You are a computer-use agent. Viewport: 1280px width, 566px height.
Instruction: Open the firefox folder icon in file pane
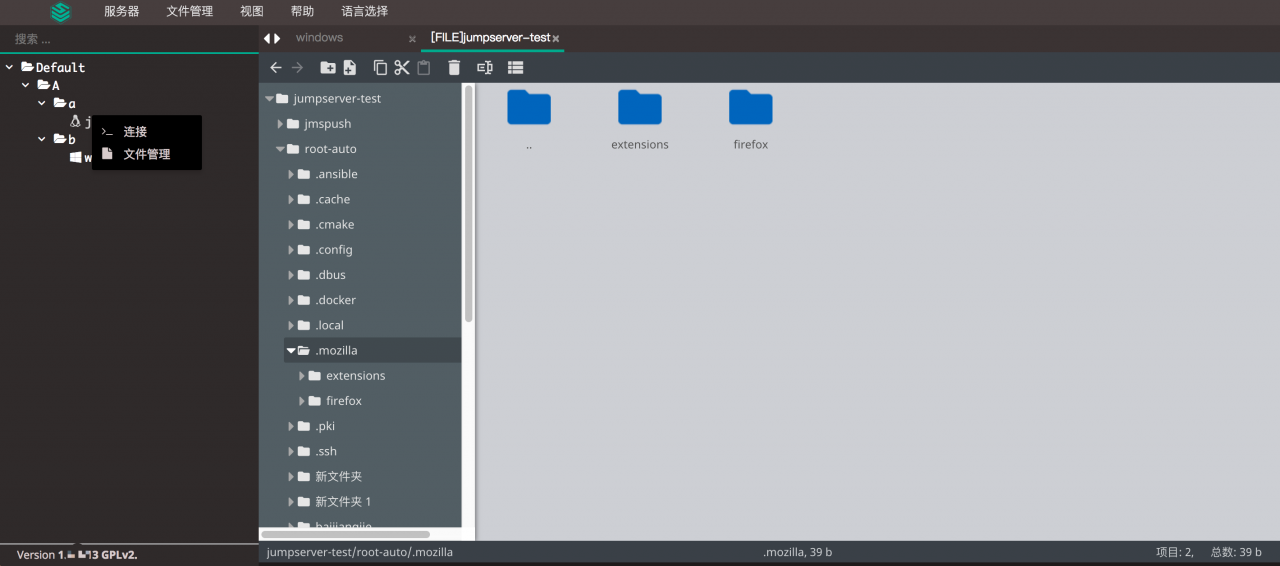click(751, 108)
